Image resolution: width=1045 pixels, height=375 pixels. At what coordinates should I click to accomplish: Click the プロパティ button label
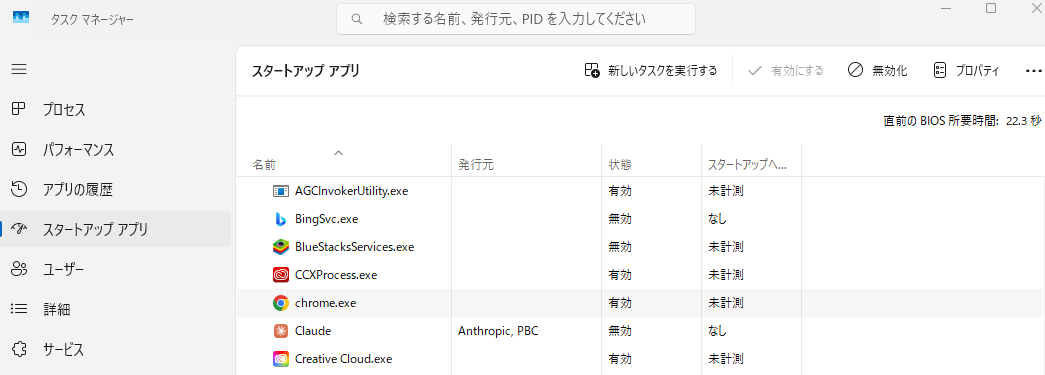(x=978, y=71)
